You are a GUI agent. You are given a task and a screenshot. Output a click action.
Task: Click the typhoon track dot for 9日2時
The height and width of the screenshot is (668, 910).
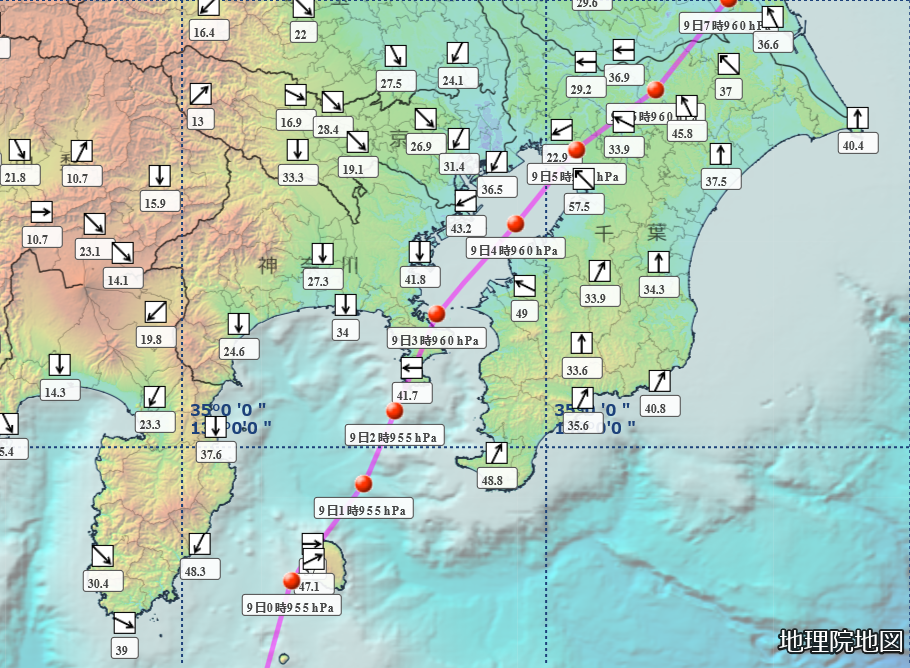tap(394, 411)
